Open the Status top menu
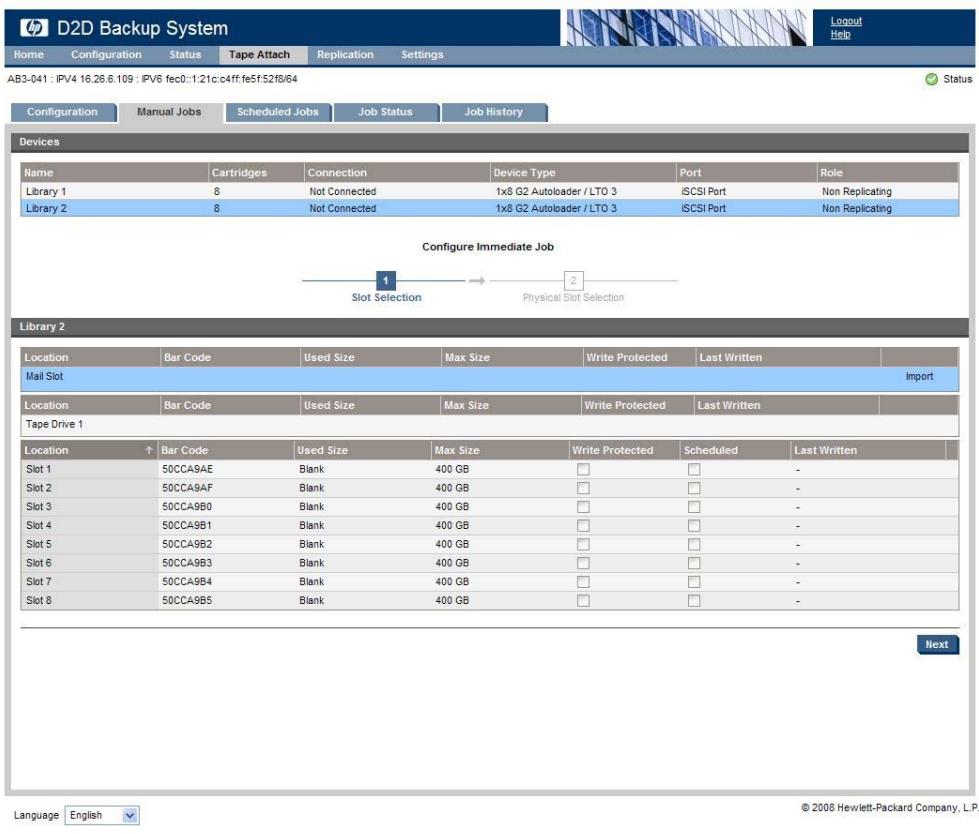The width and height of the screenshot is (979, 834). (x=185, y=54)
